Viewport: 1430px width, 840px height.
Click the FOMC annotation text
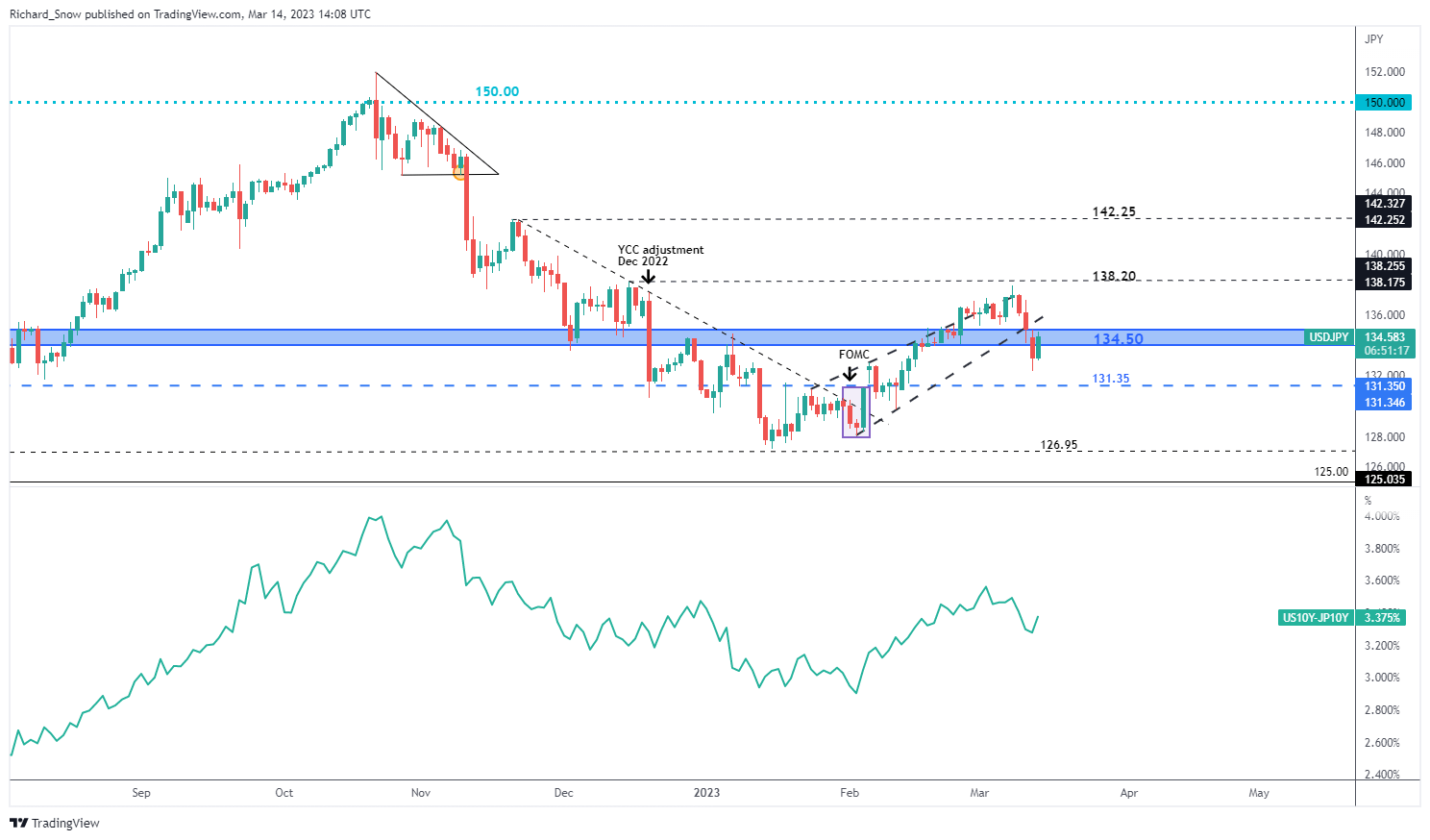(x=853, y=355)
